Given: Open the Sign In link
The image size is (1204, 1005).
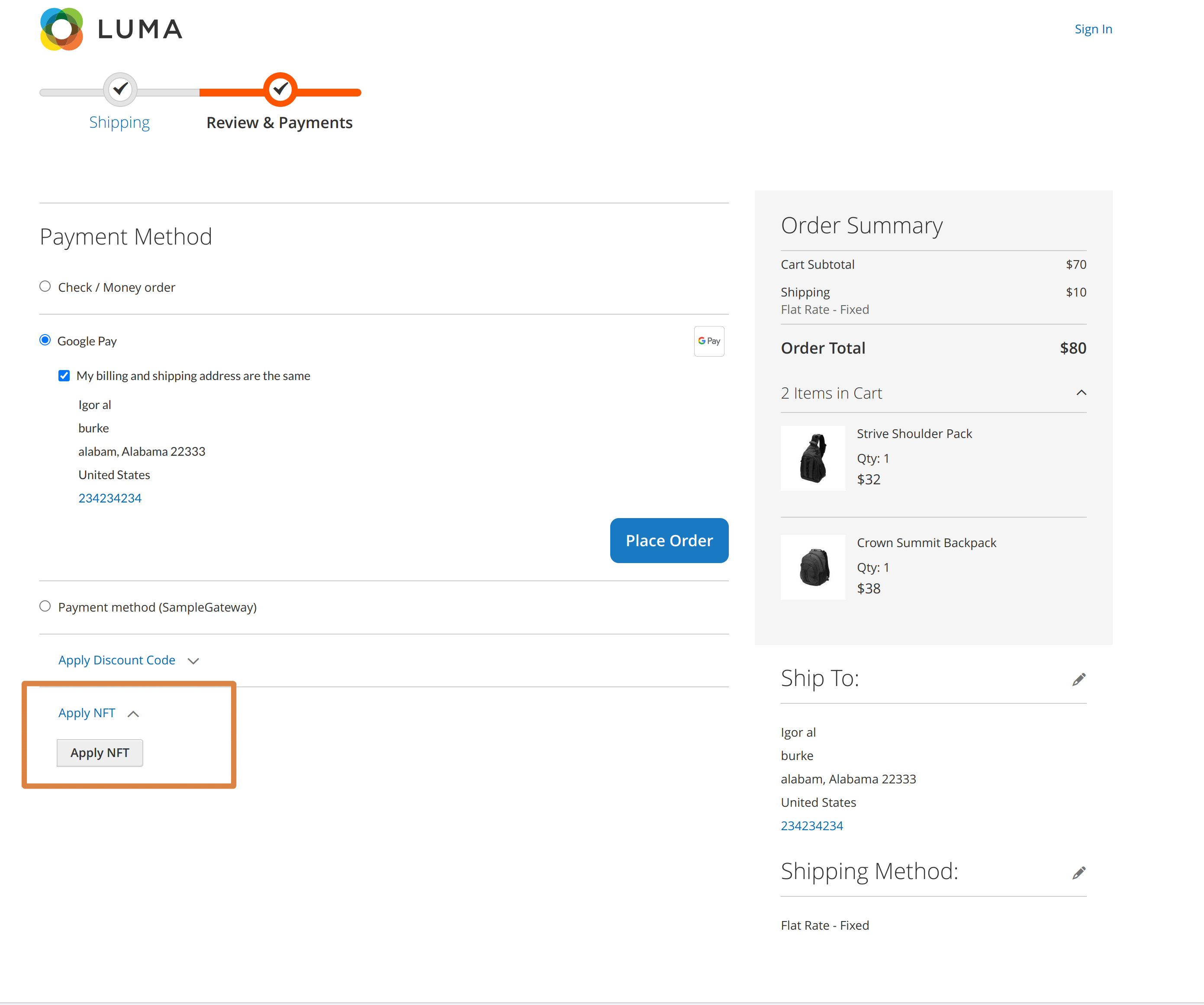Looking at the screenshot, I should 1093,29.
